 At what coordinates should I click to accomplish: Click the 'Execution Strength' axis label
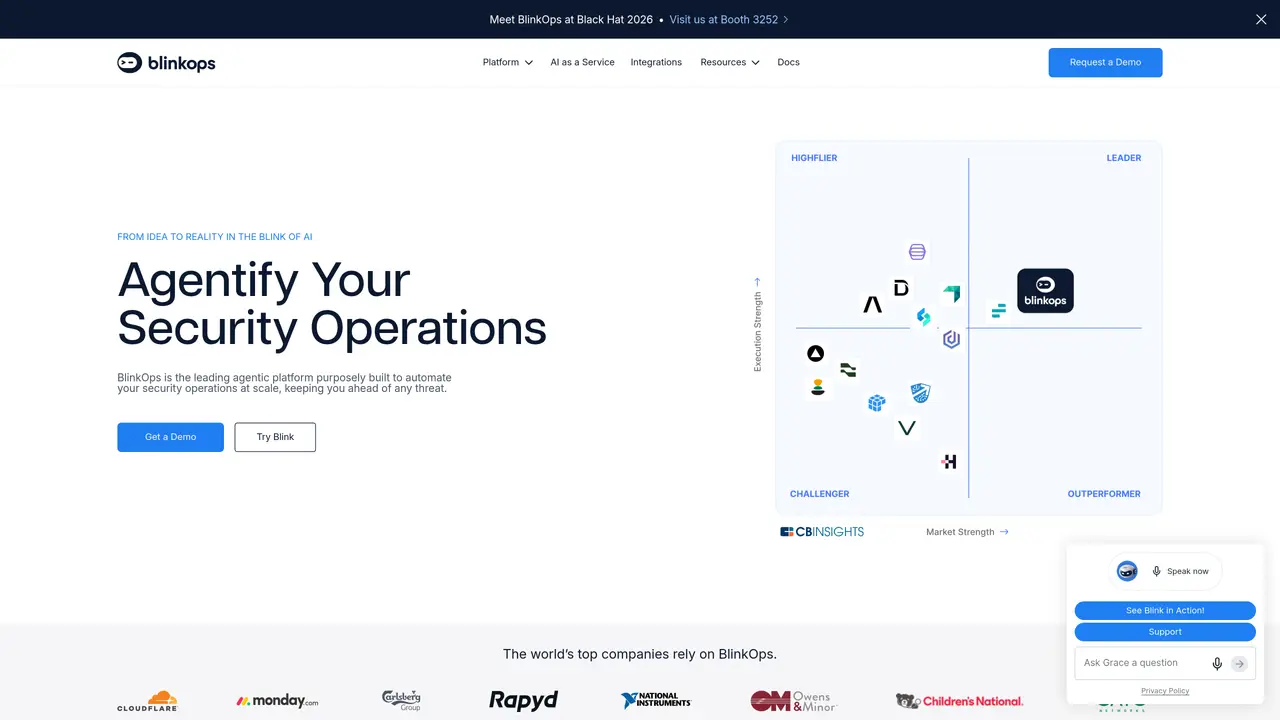pyautogui.click(x=757, y=332)
